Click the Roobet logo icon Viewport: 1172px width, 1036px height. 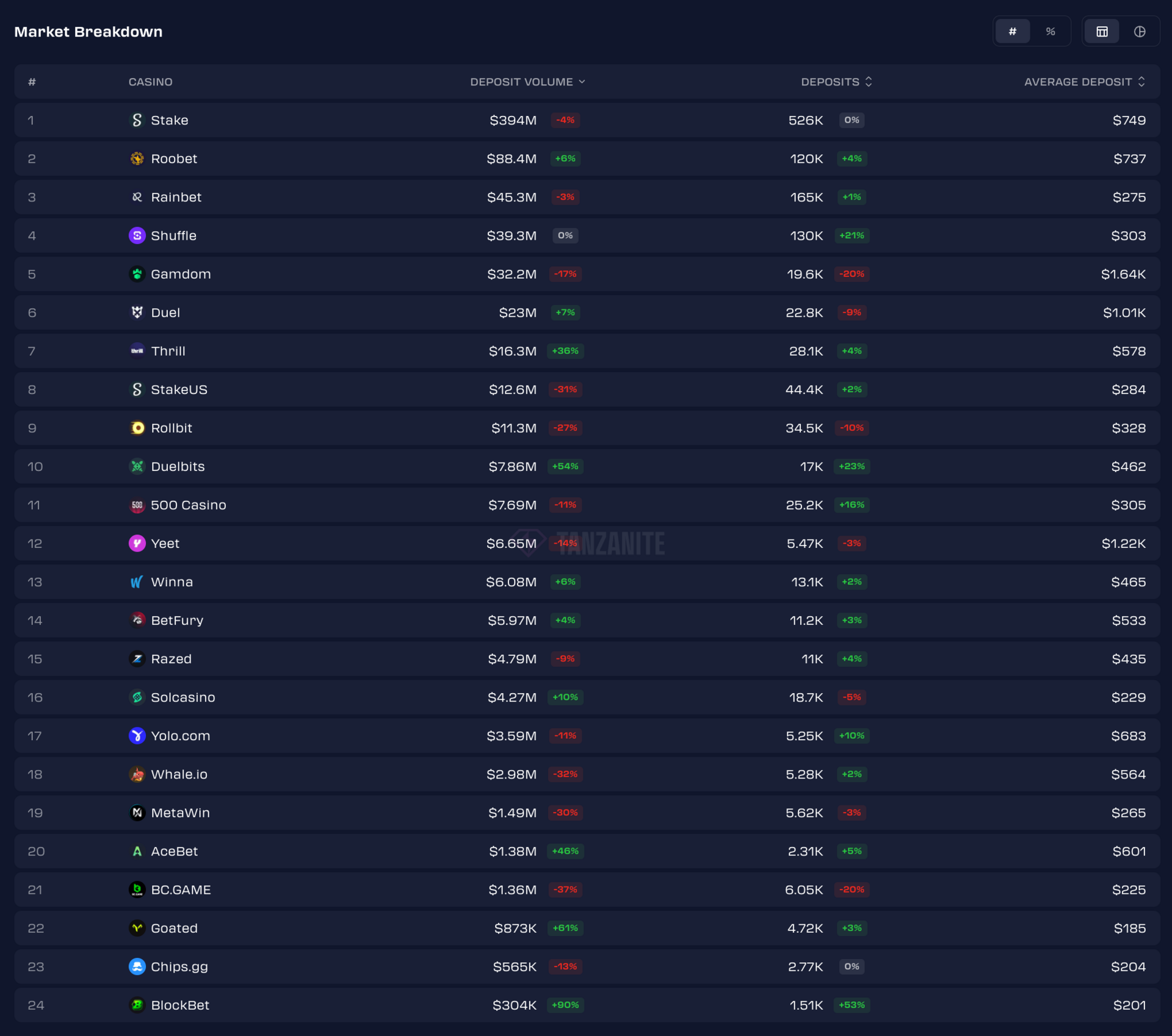[137, 159]
